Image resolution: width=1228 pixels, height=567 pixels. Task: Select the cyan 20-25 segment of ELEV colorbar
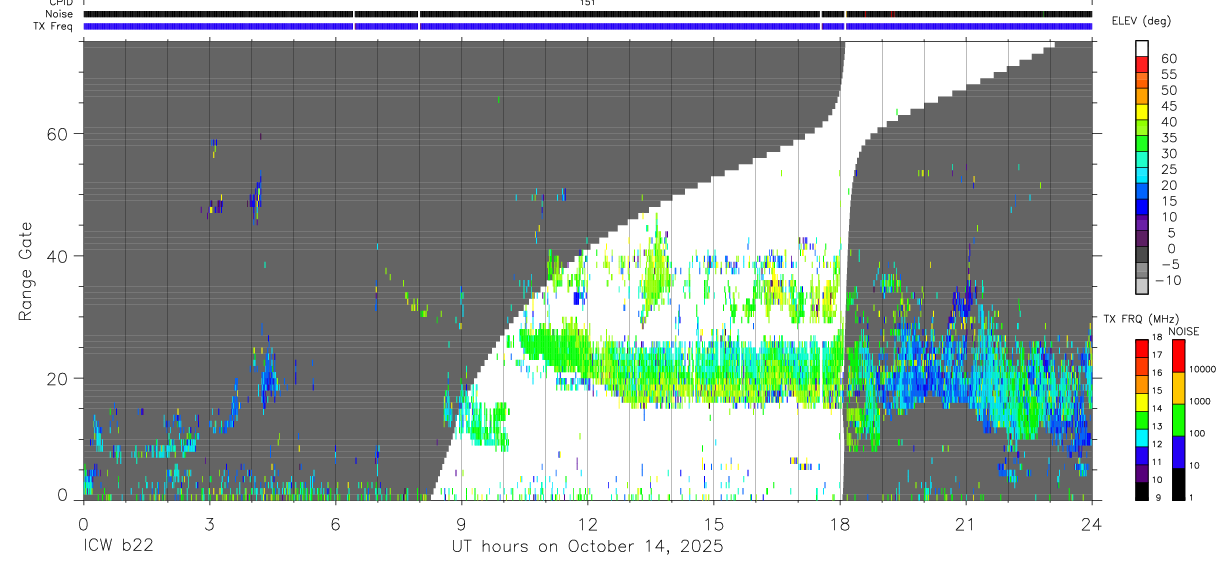point(1142,175)
